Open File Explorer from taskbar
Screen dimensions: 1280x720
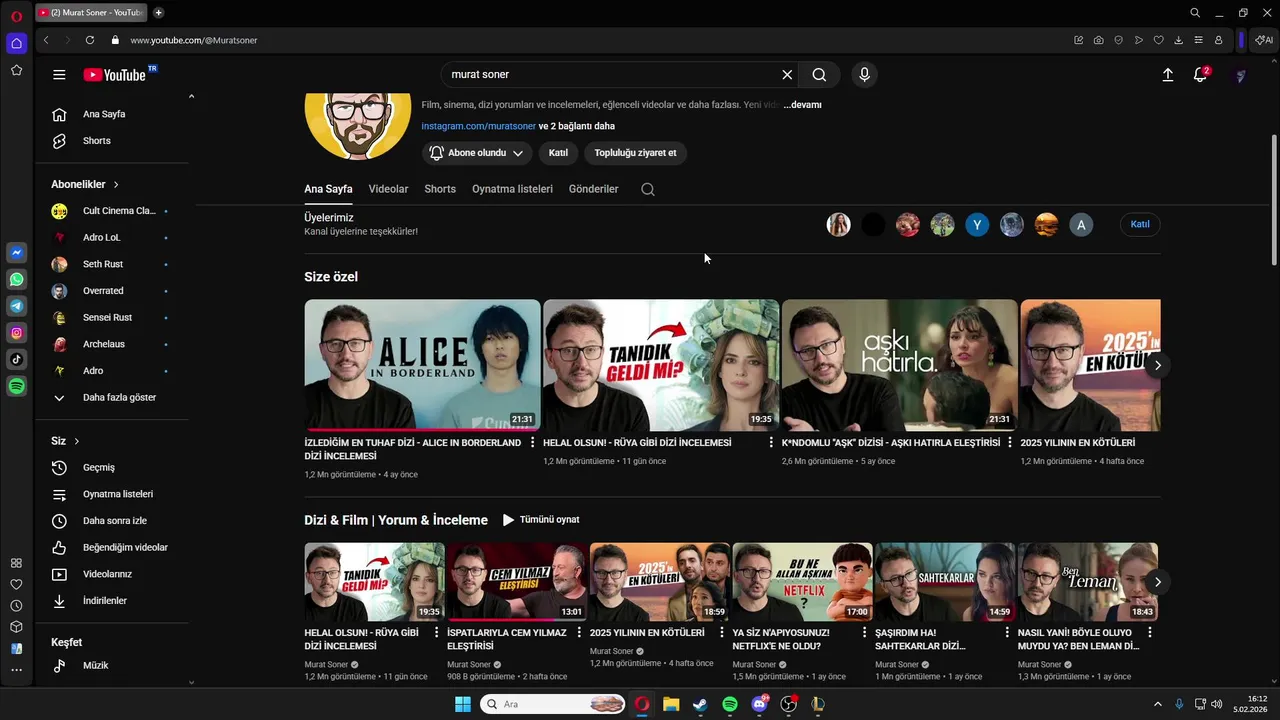pyautogui.click(x=671, y=704)
